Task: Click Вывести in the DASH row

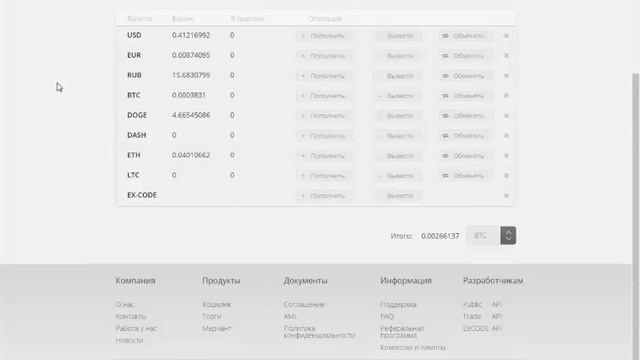Action: click(x=397, y=136)
